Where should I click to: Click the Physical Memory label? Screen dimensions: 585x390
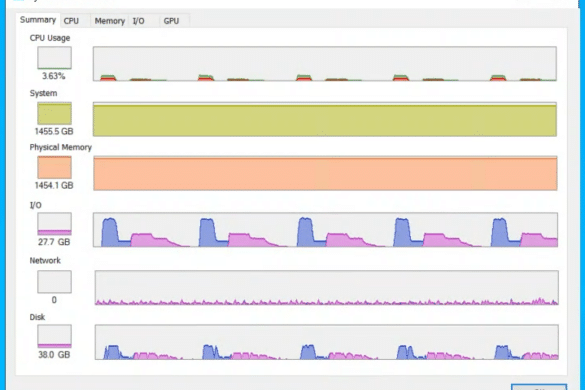point(60,147)
